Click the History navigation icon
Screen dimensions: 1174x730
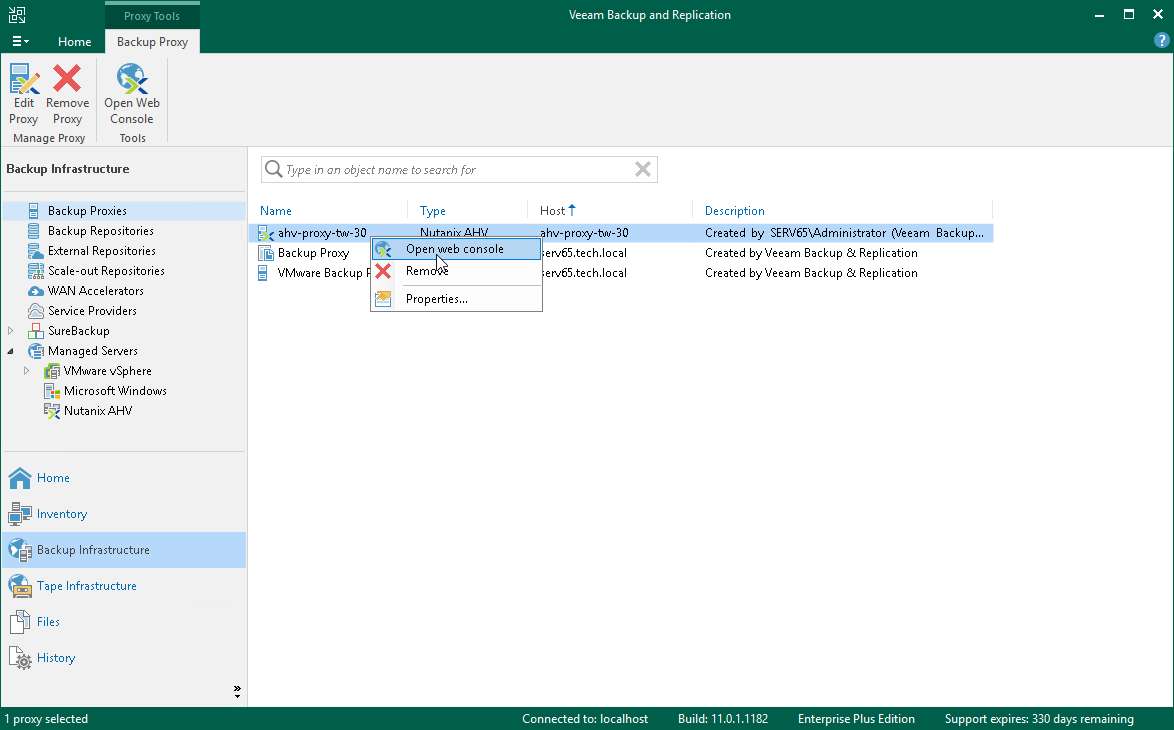pos(21,658)
